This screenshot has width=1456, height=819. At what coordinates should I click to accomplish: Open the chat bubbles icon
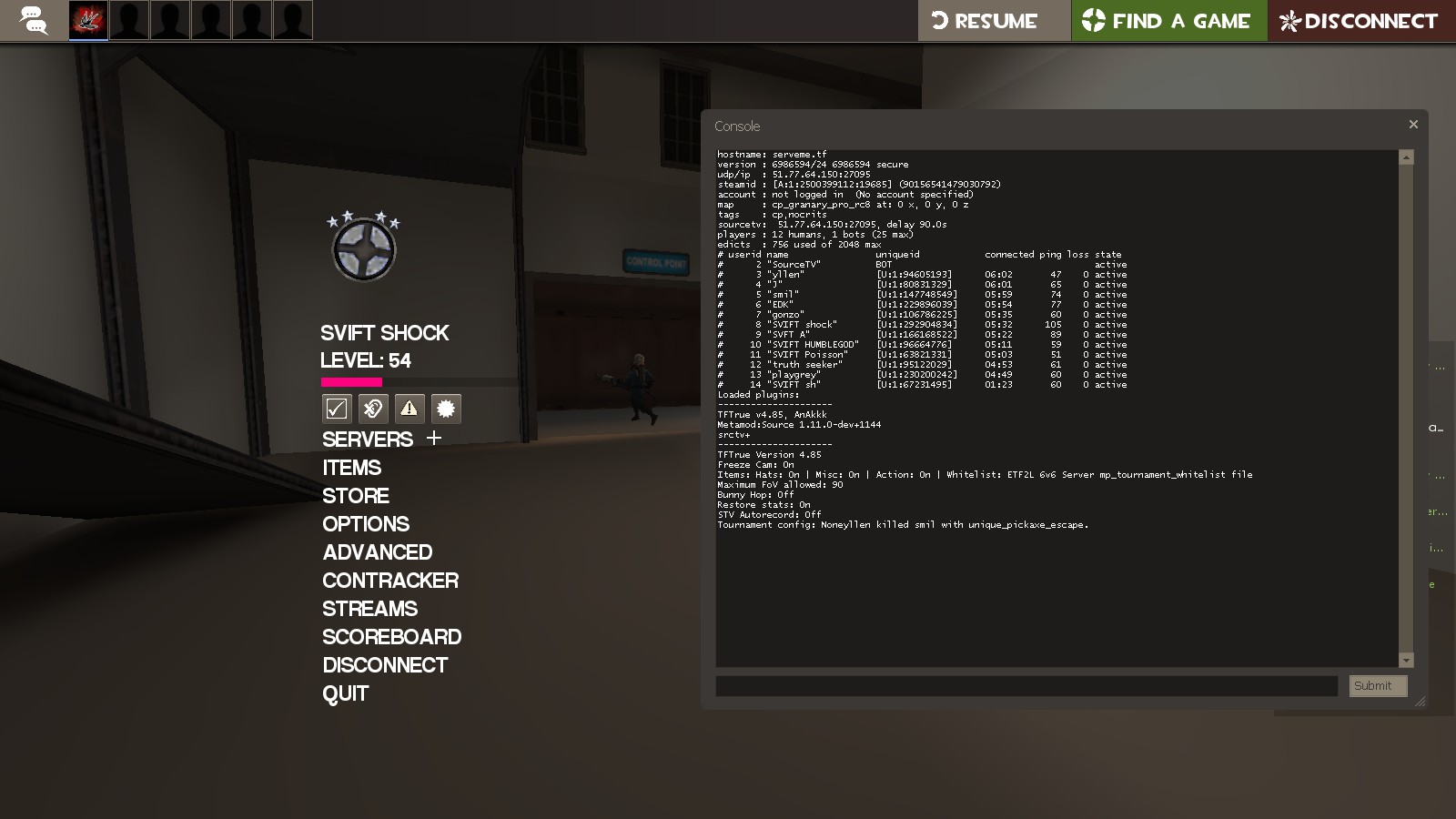[x=33, y=20]
